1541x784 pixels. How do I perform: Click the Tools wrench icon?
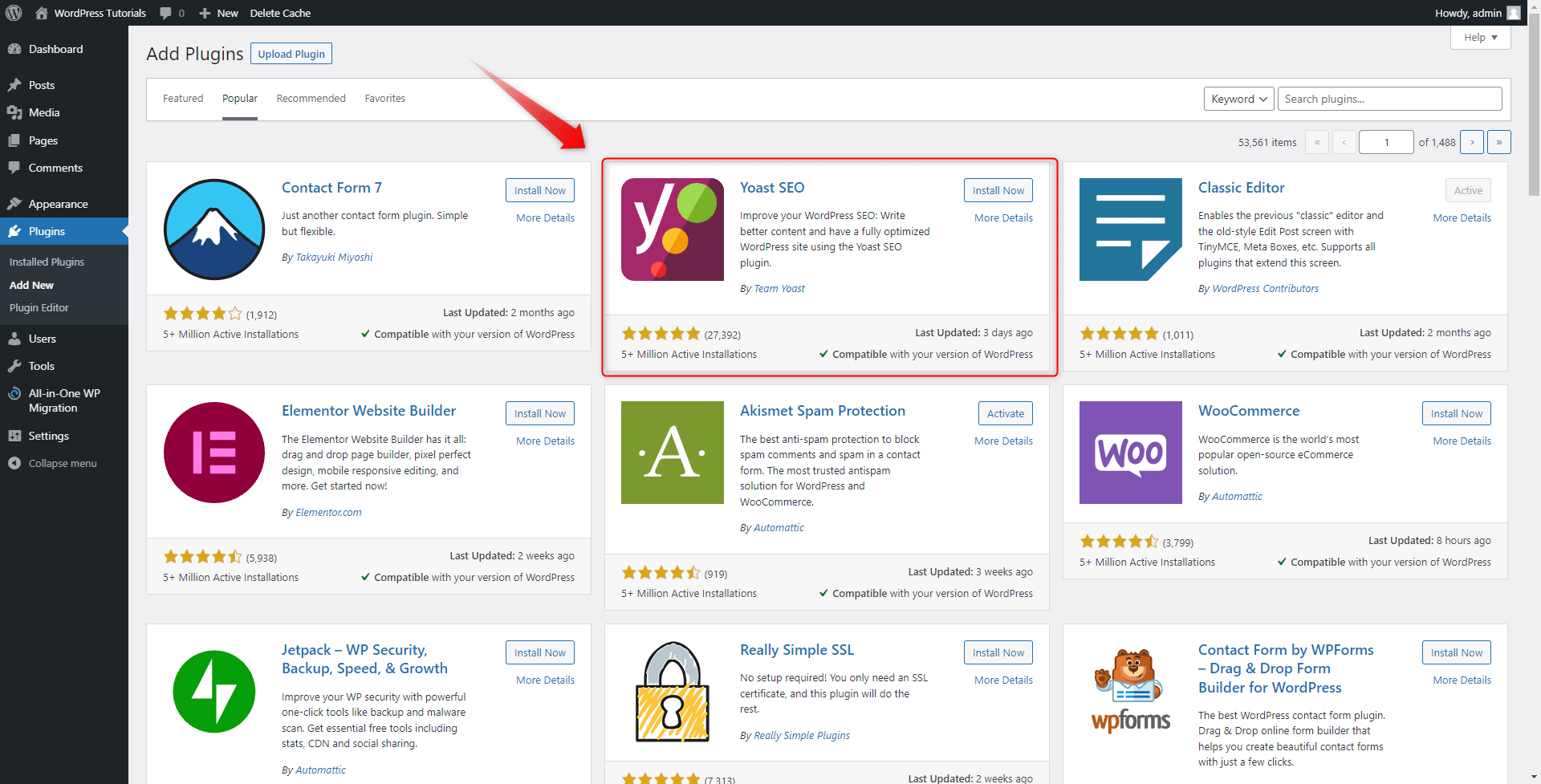coord(14,366)
